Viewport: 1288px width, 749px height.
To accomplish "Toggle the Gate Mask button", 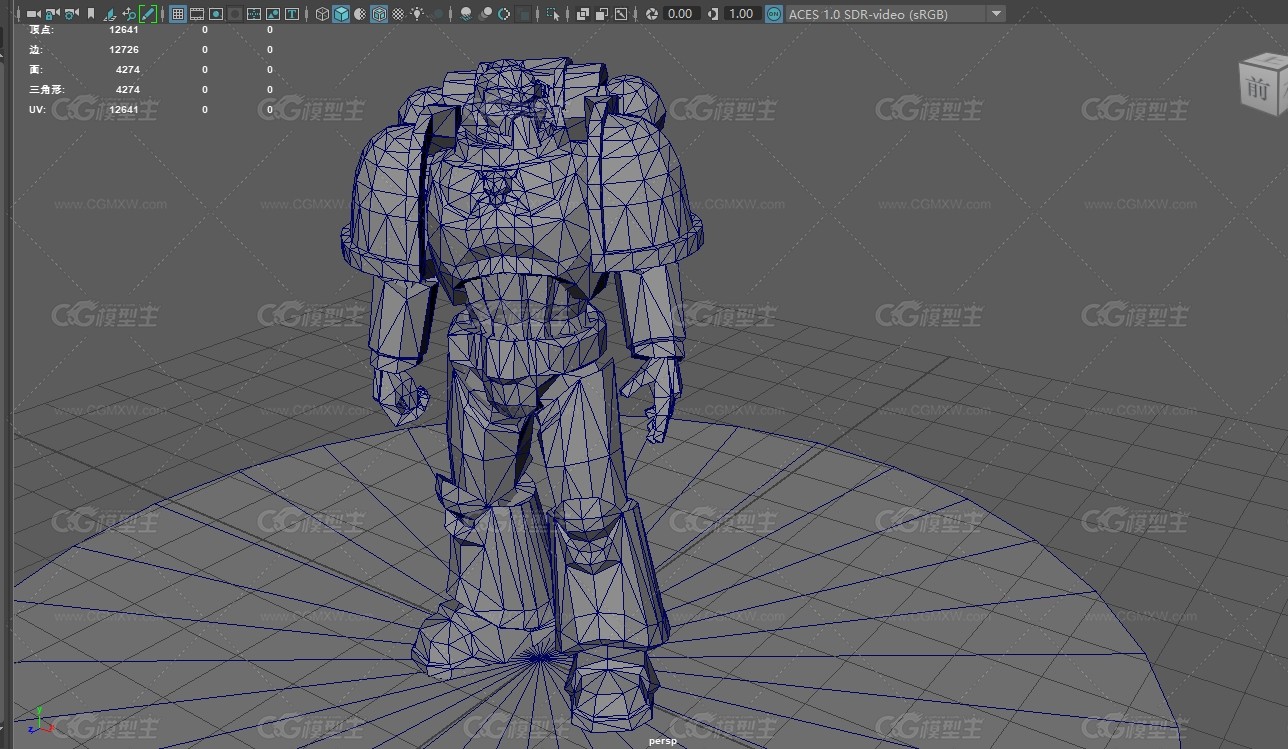I will (x=235, y=14).
